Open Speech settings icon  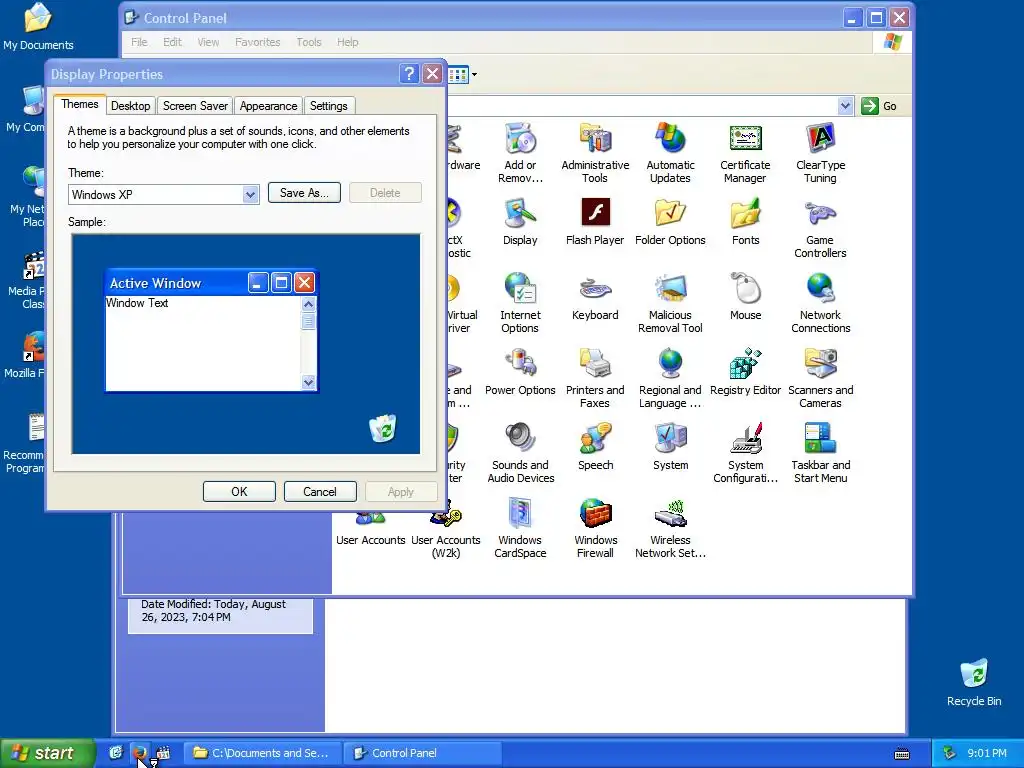point(595,447)
